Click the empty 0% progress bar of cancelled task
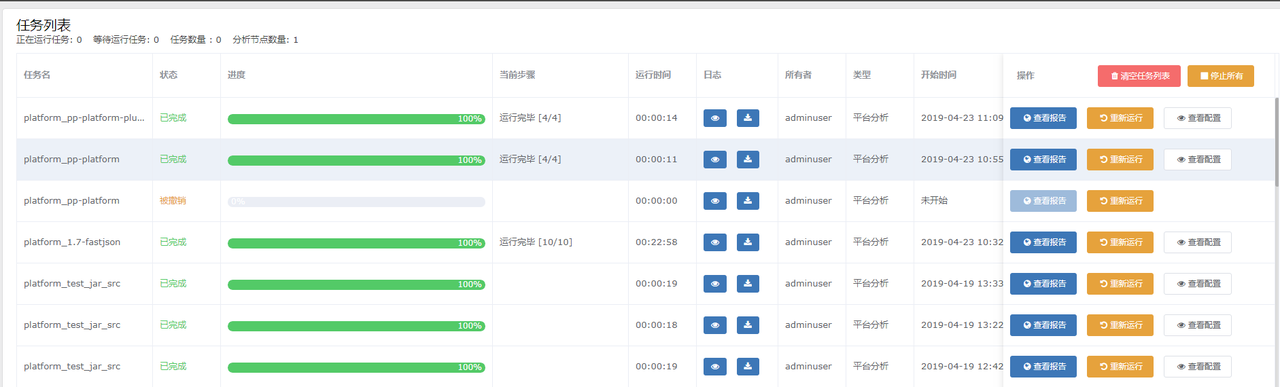The height and width of the screenshot is (387, 1280). pyautogui.click(x=356, y=201)
